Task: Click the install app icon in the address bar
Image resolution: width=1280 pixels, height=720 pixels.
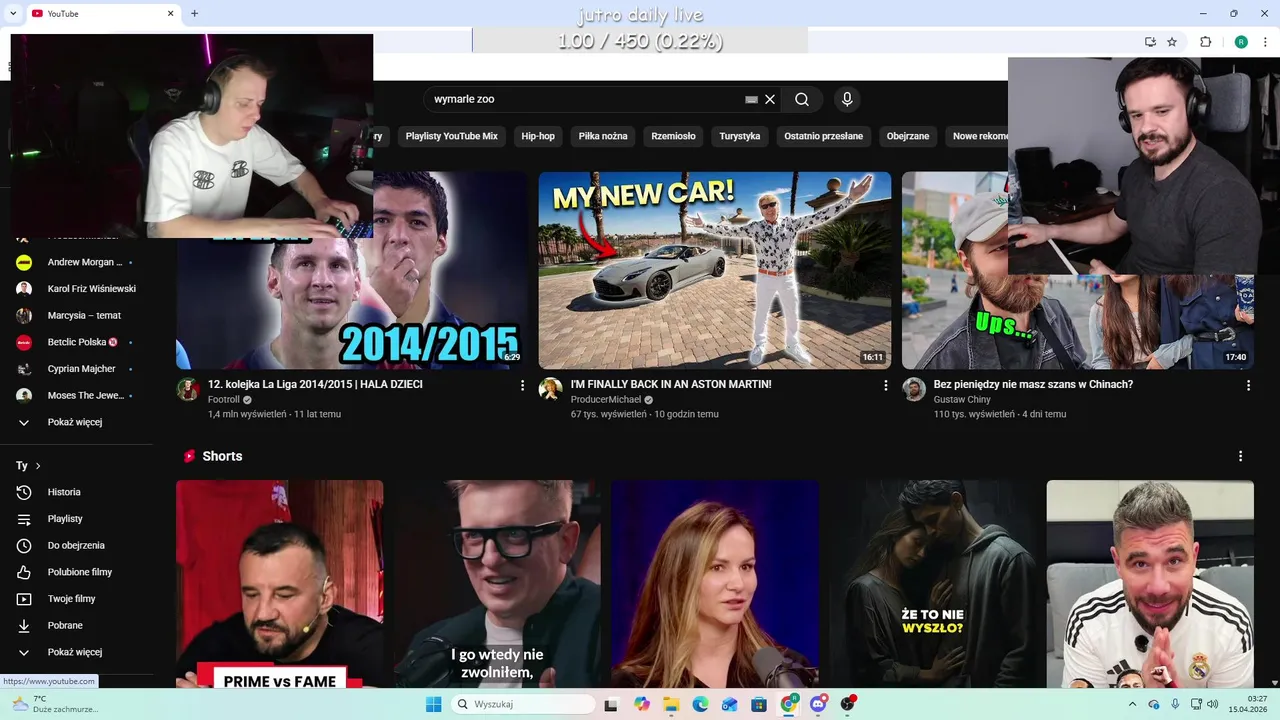Action: [x=1150, y=42]
